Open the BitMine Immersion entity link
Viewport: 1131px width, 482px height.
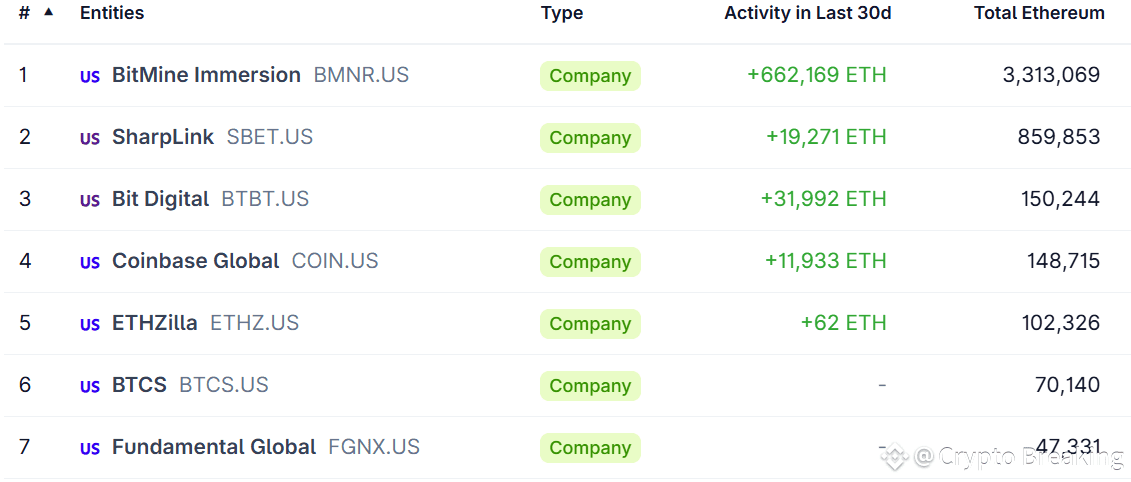[206, 75]
